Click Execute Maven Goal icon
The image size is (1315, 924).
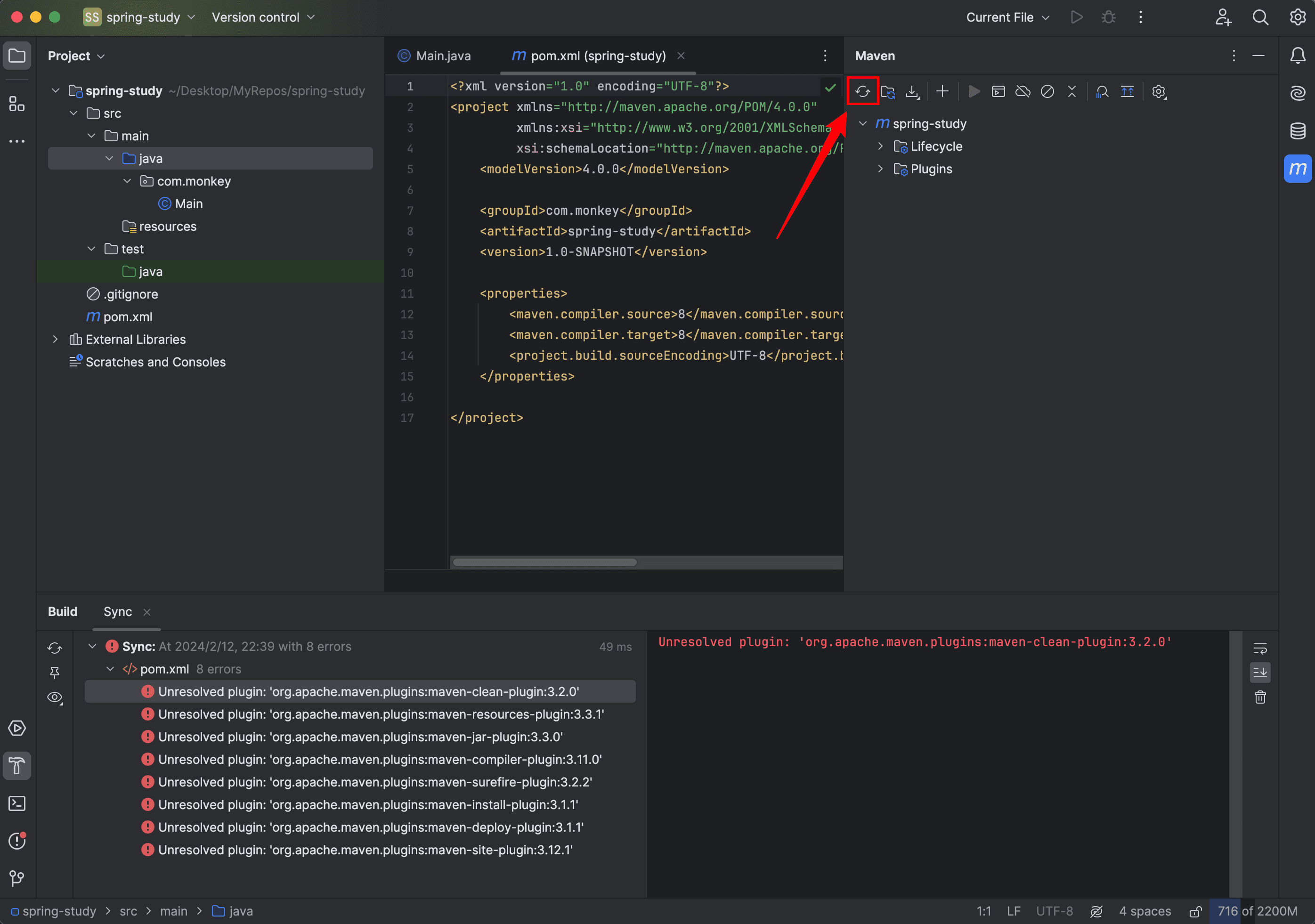(x=998, y=92)
